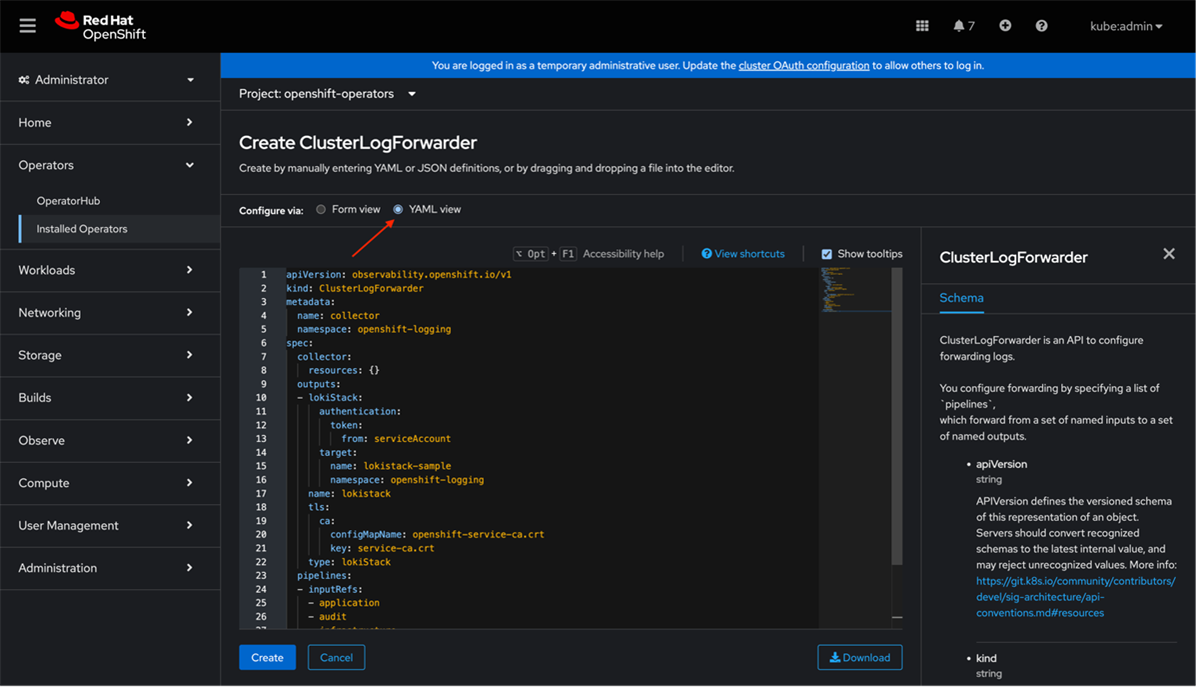Place cursor on the apiVersion line in editor

tap(398, 274)
